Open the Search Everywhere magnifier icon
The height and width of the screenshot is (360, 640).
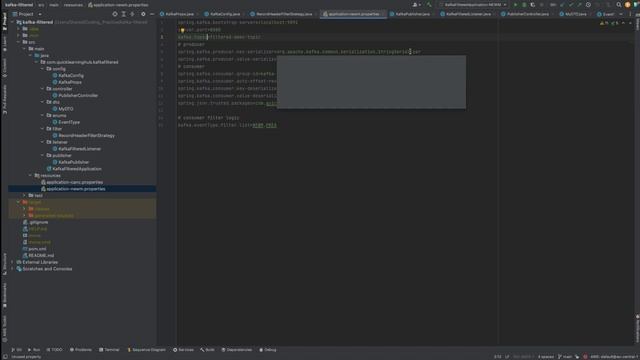click(619, 5)
